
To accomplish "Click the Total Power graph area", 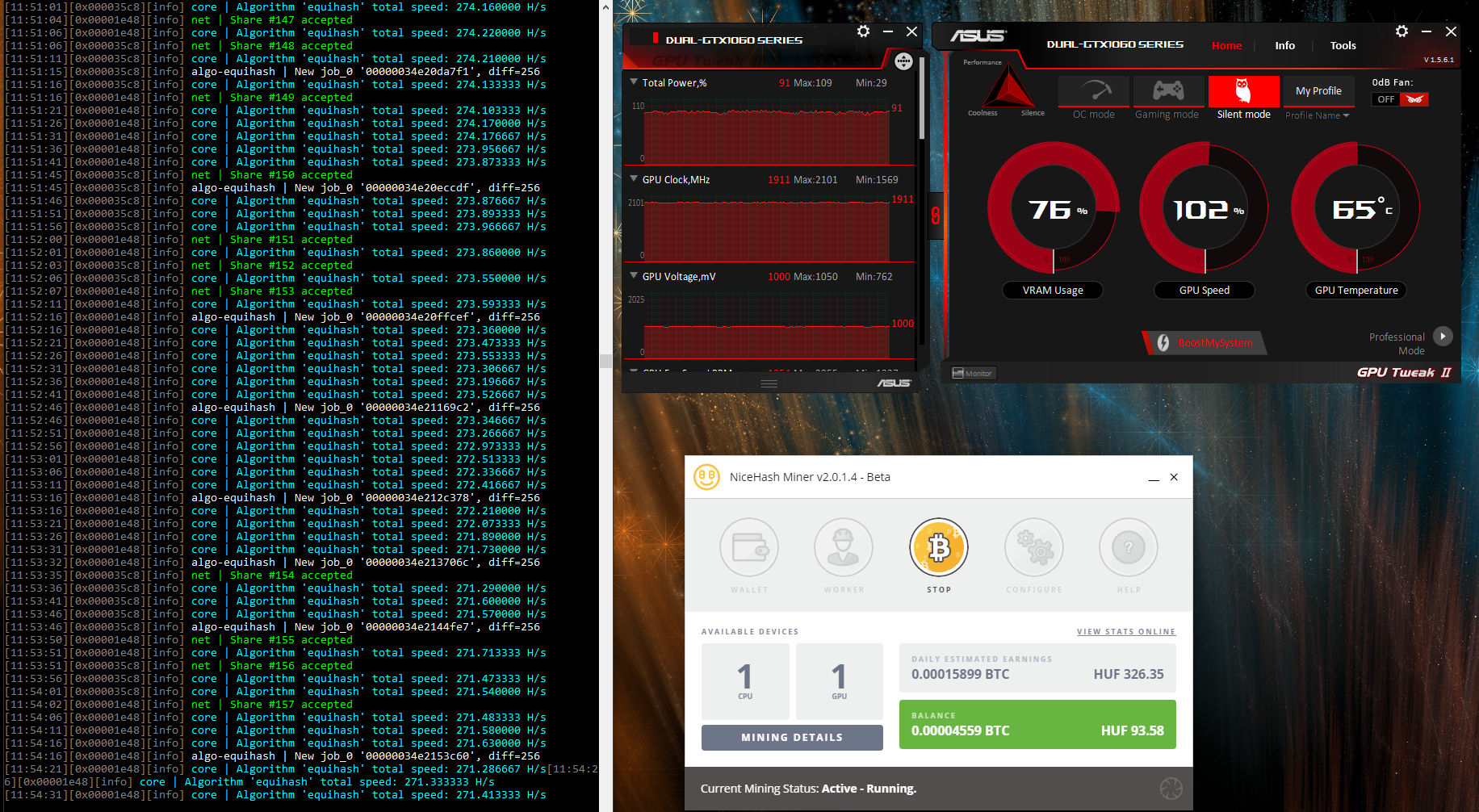I will point(767,132).
